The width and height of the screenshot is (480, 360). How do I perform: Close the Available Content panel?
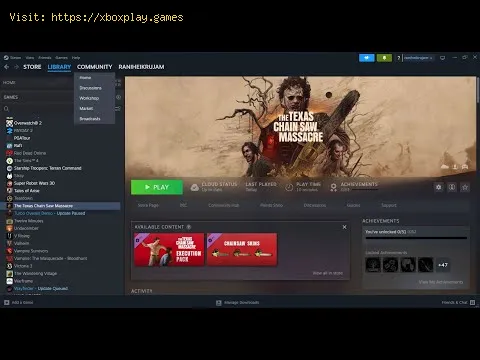click(344, 227)
